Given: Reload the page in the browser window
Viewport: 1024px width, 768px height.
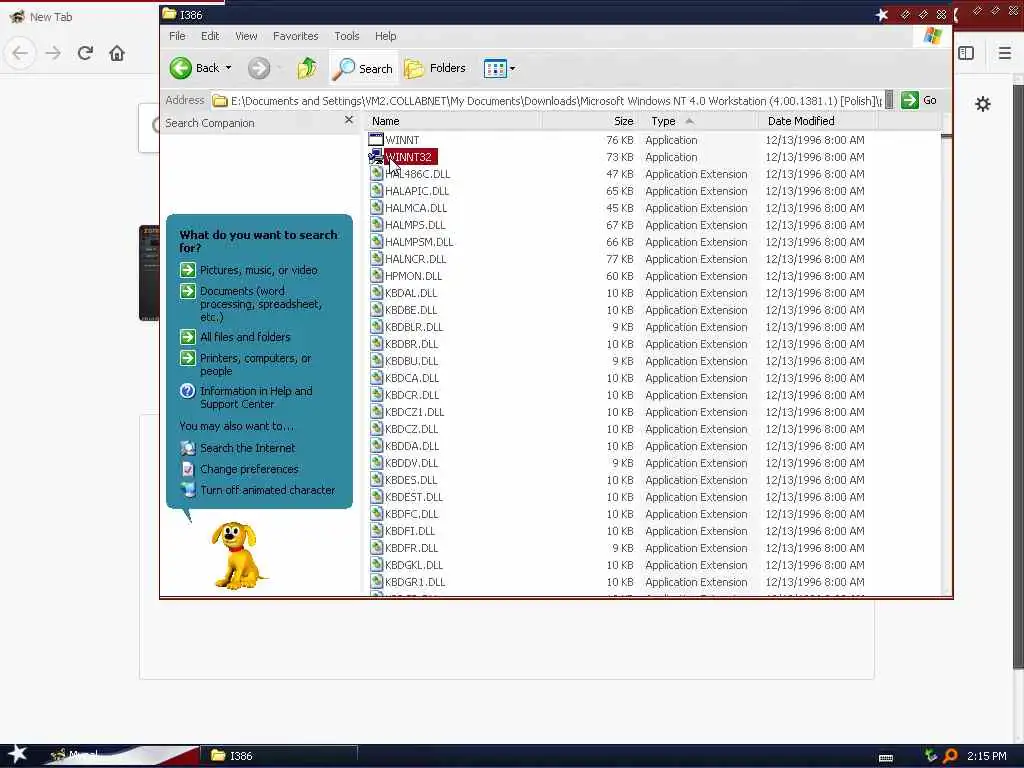Looking at the screenshot, I should pos(85,53).
